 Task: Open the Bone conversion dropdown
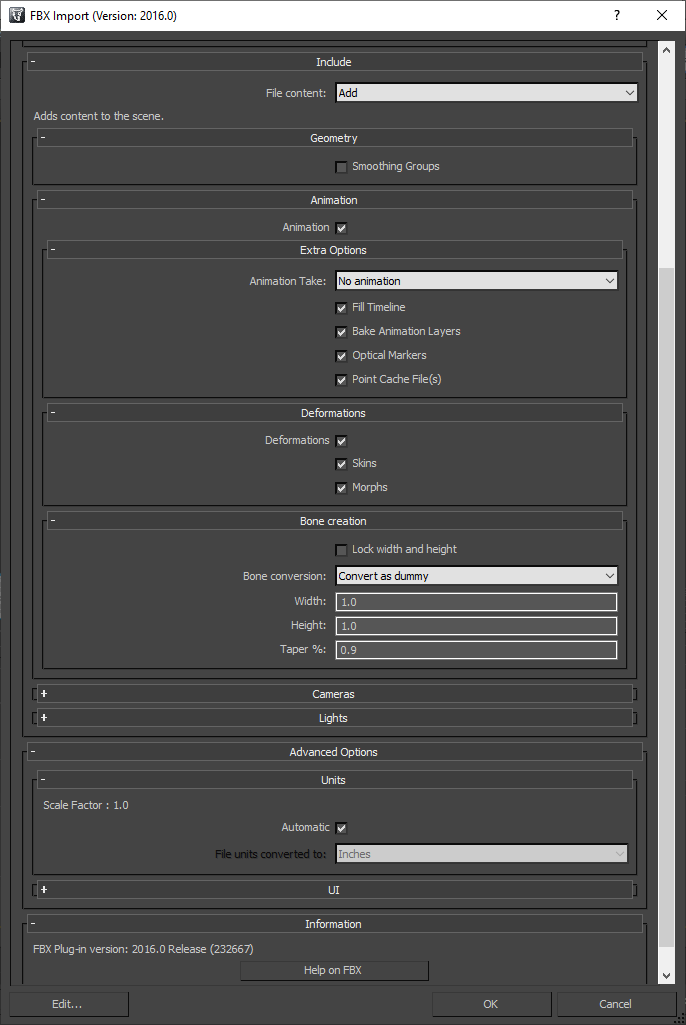click(x=476, y=576)
